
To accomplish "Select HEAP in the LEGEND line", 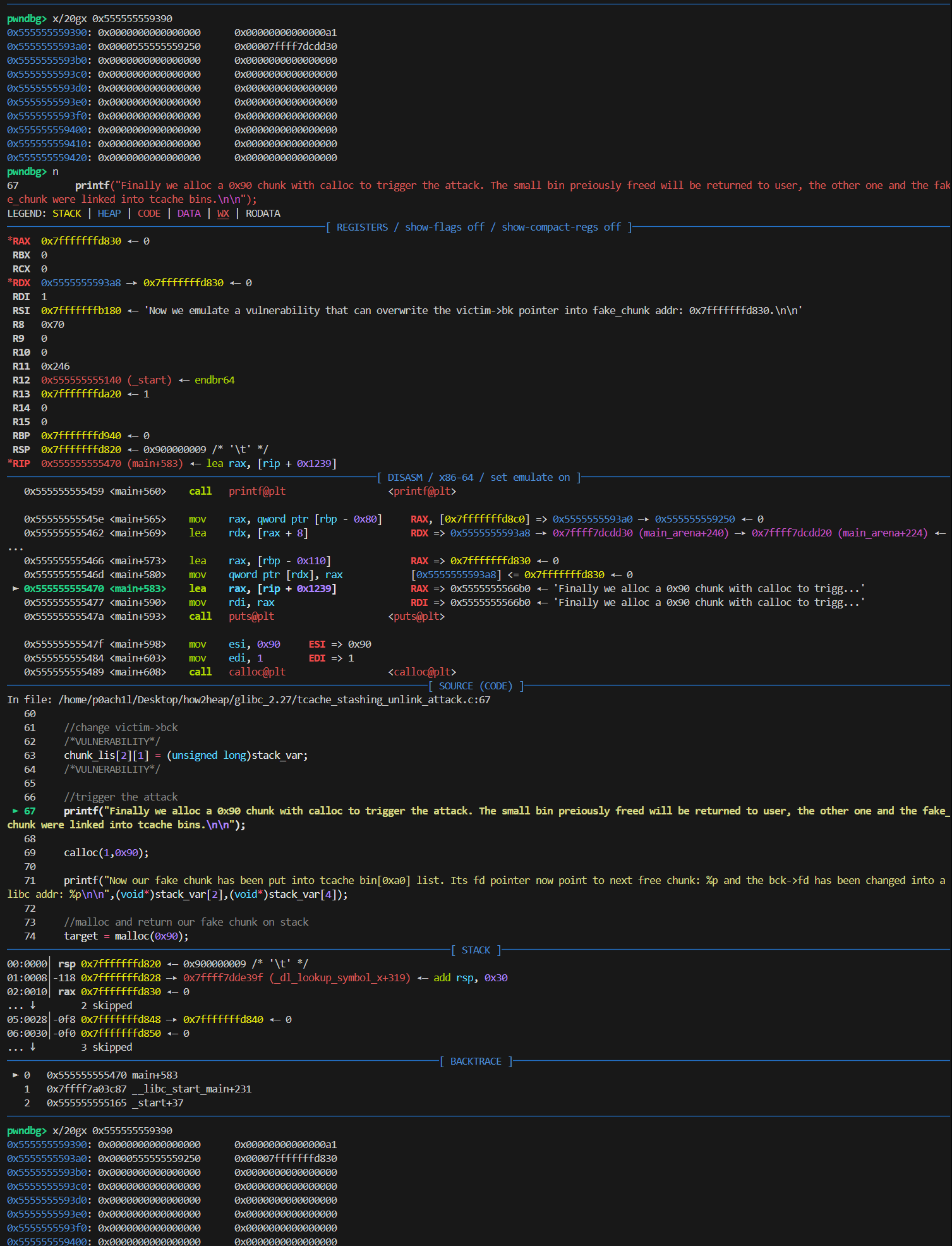I will 109,213.
